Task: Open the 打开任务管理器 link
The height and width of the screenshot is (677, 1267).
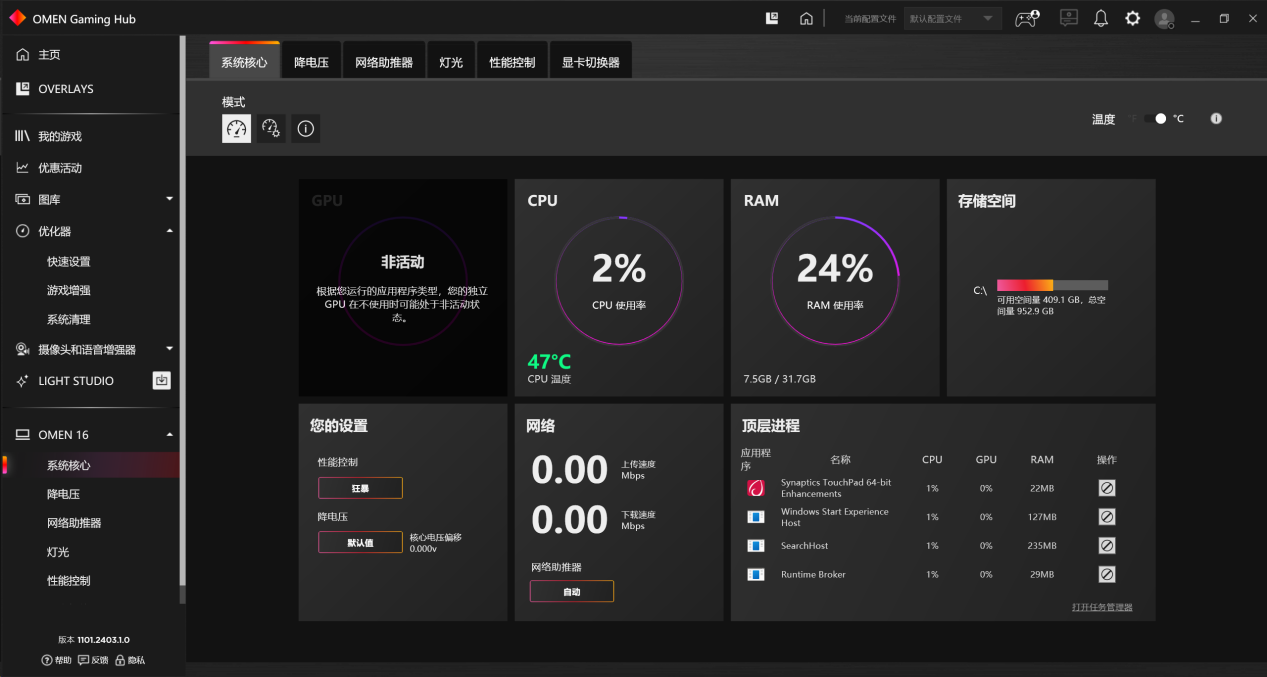Action: point(1102,607)
